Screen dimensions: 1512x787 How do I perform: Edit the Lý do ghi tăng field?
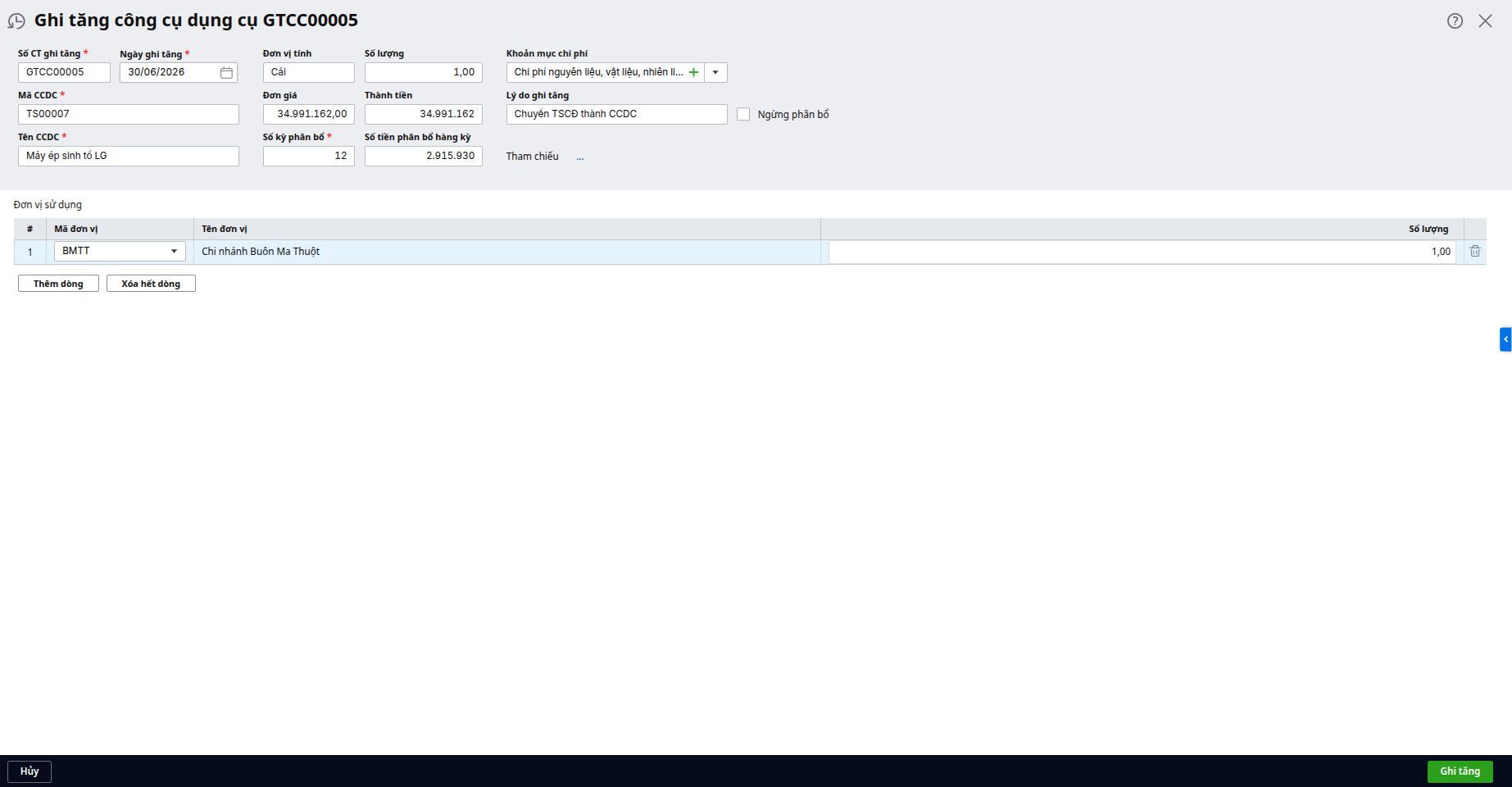pos(616,114)
